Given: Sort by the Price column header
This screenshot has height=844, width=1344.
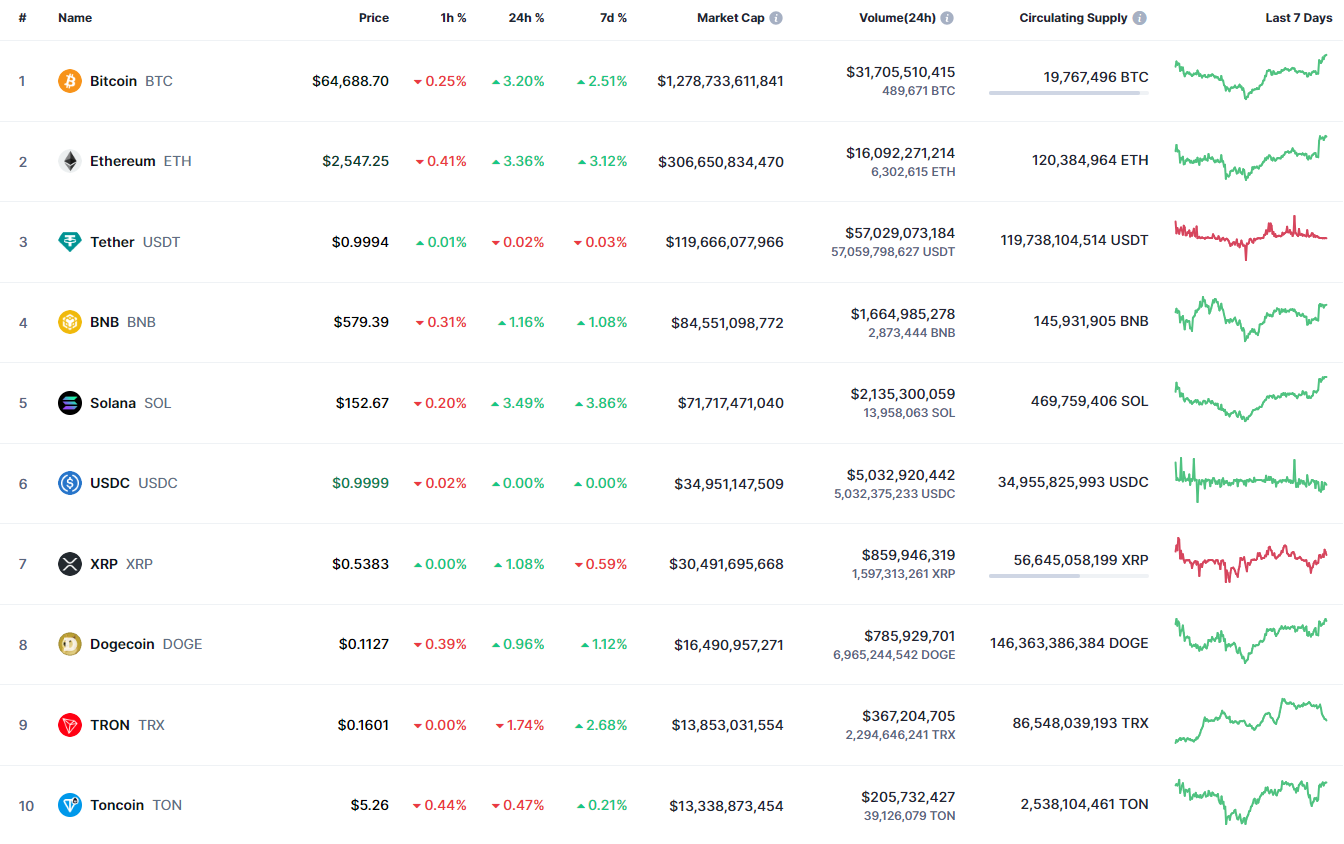Looking at the screenshot, I should pos(374,18).
